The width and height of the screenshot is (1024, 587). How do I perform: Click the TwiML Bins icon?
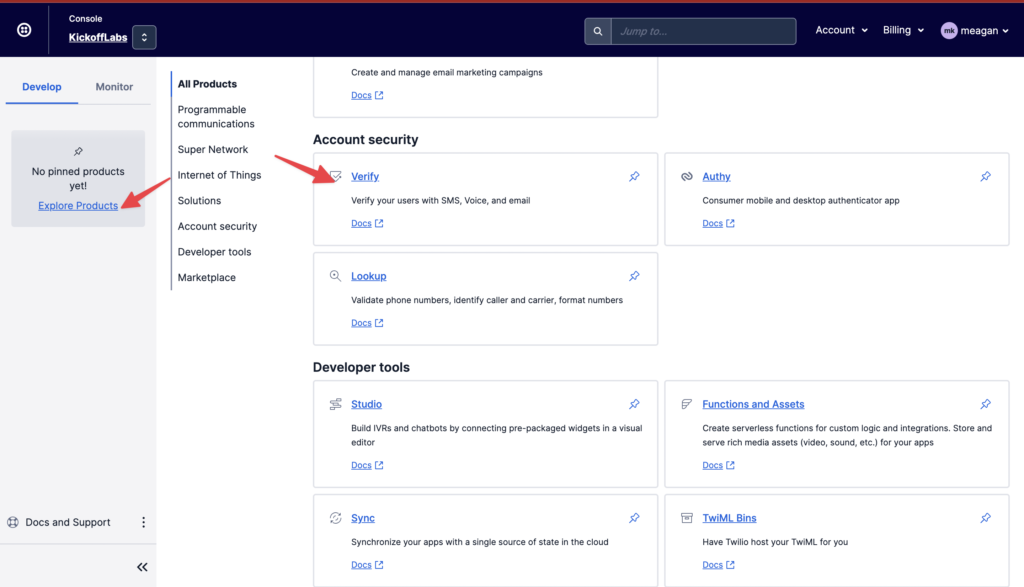point(686,518)
